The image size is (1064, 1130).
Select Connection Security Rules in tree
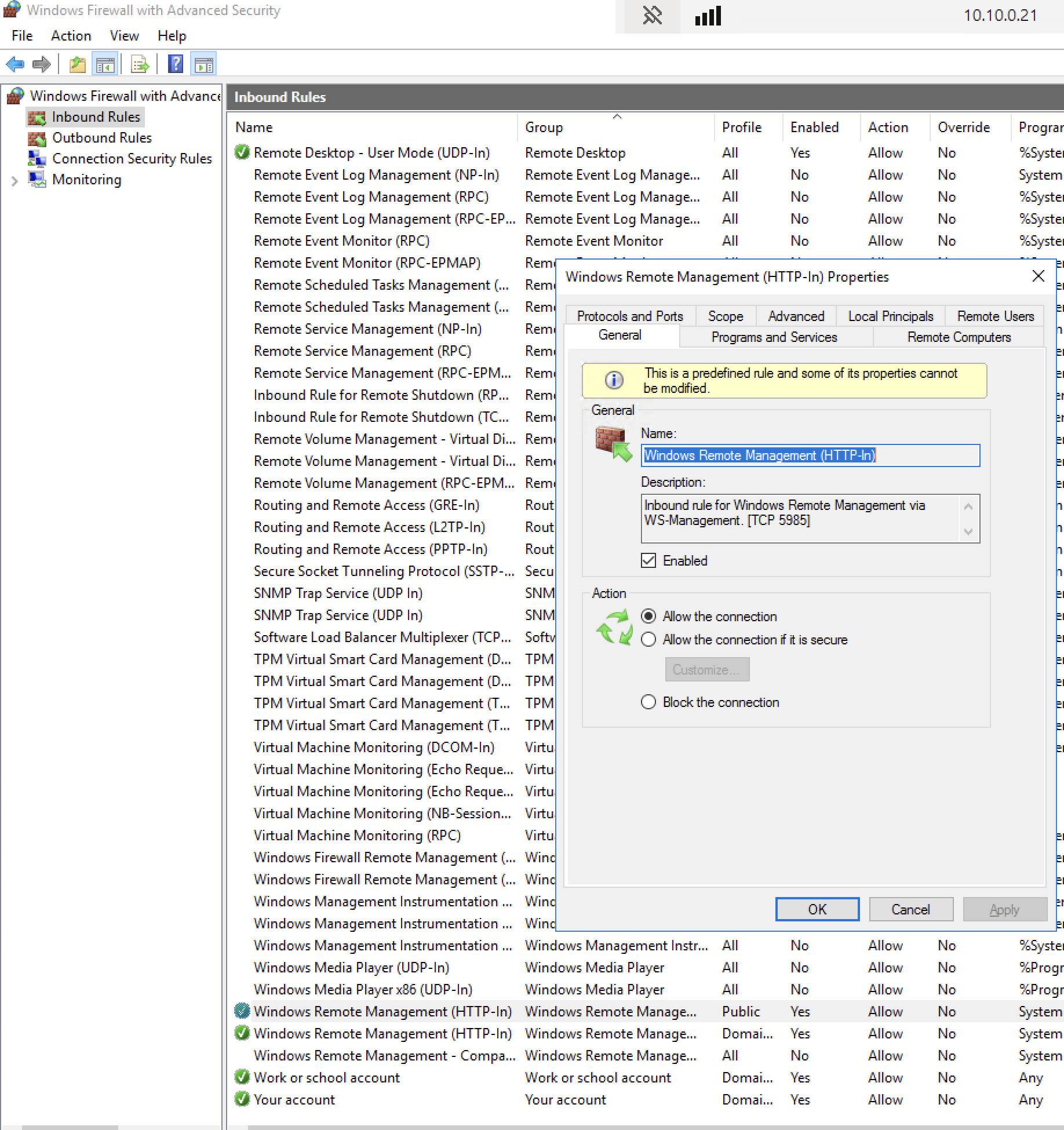pos(132,159)
